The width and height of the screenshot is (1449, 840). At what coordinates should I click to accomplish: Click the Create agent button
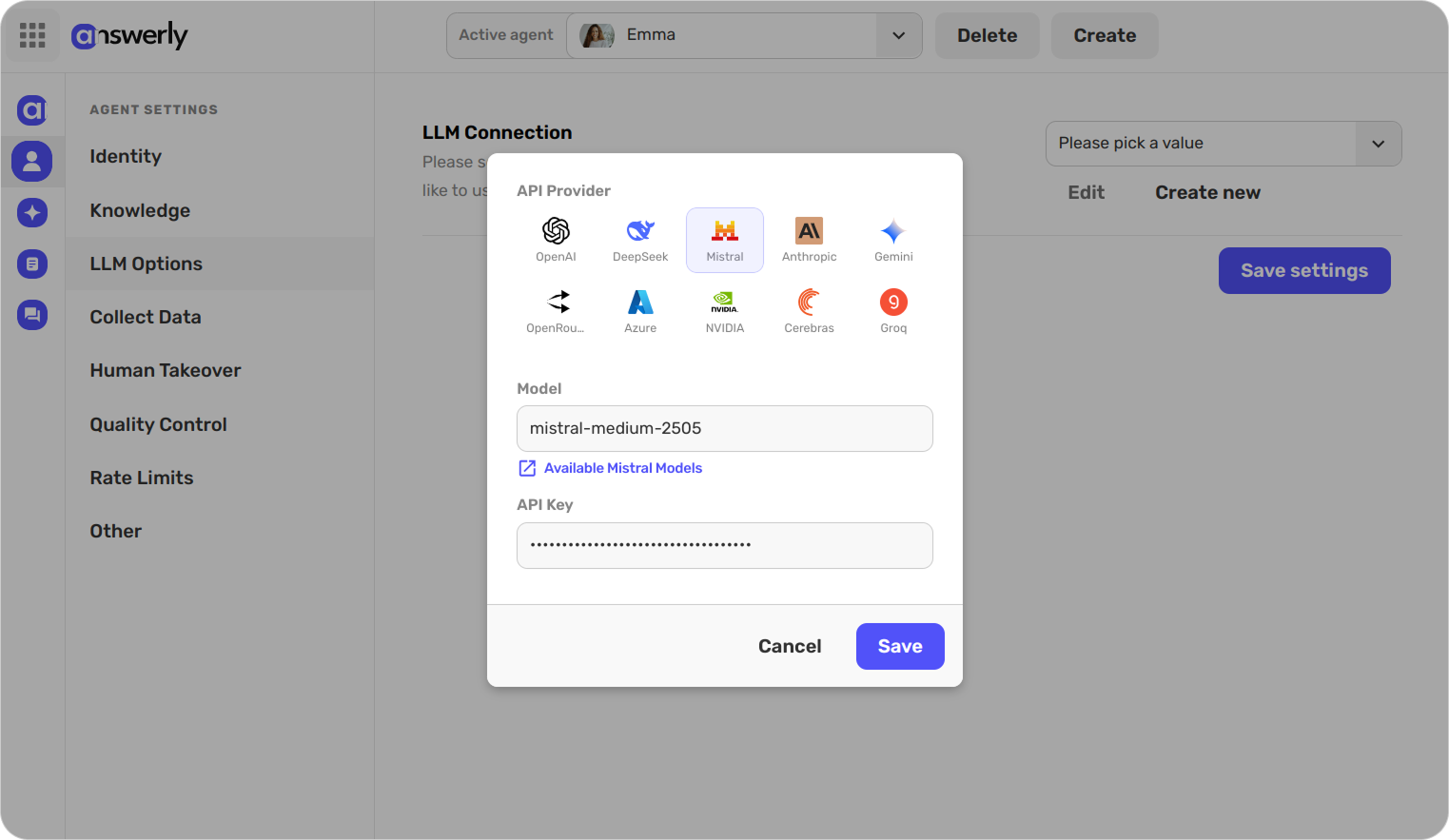click(1105, 35)
